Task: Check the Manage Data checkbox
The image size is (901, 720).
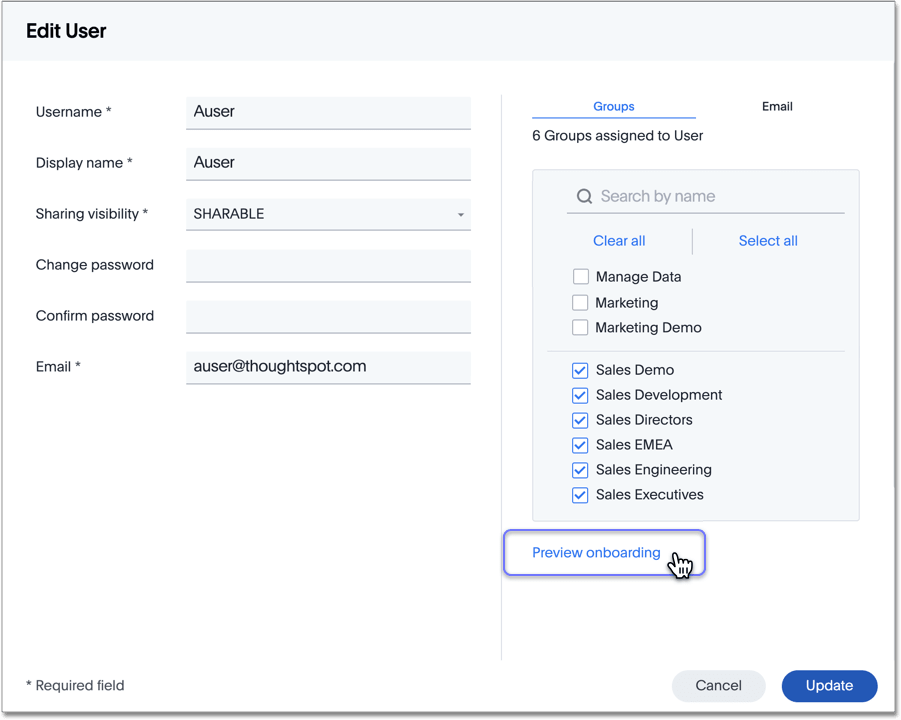Action: pyautogui.click(x=580, y=276)
